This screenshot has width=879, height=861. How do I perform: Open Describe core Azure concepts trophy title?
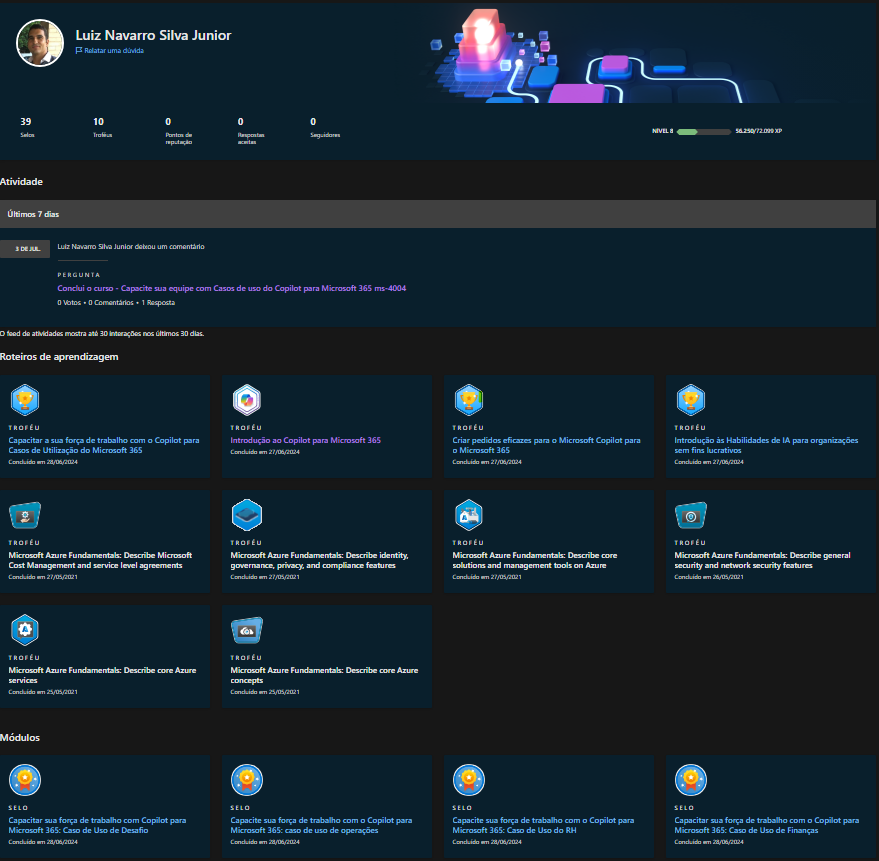325,675
